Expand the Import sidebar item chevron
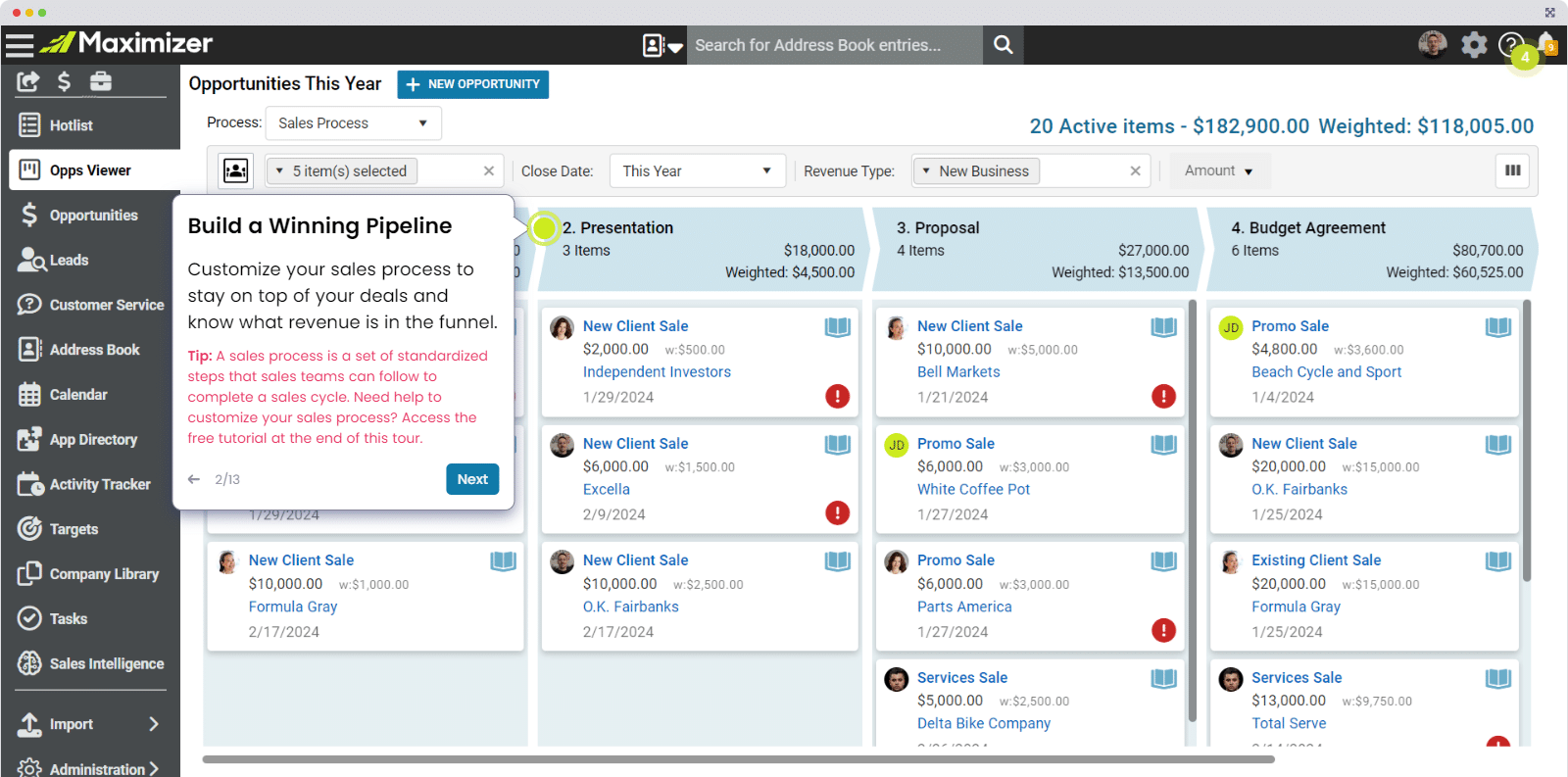This screenshot has height=777, width=1568. click(154, 724)
